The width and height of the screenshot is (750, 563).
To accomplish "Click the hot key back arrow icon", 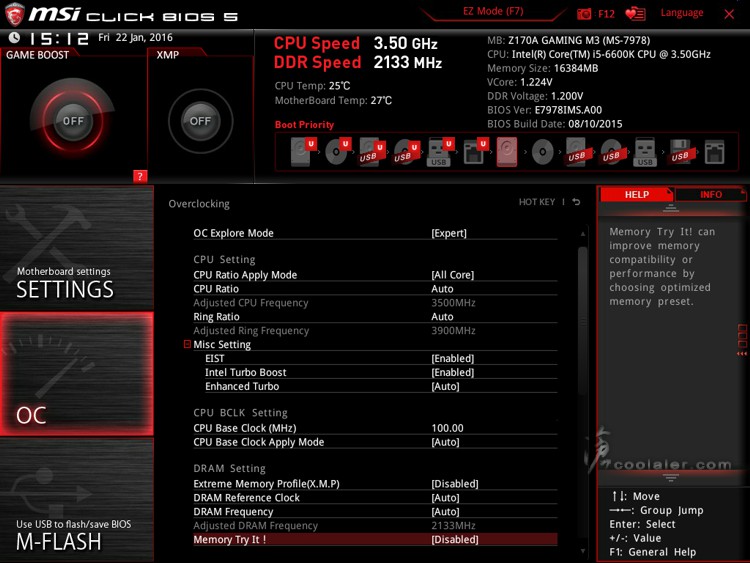I will pos(576,202).
